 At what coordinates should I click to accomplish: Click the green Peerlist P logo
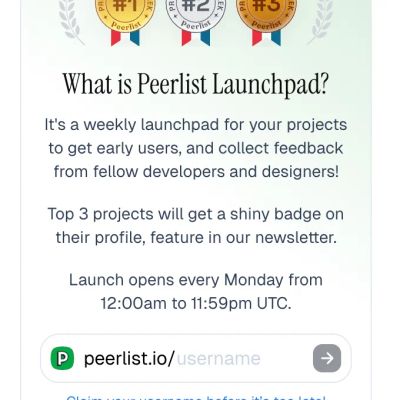(62, 358)
